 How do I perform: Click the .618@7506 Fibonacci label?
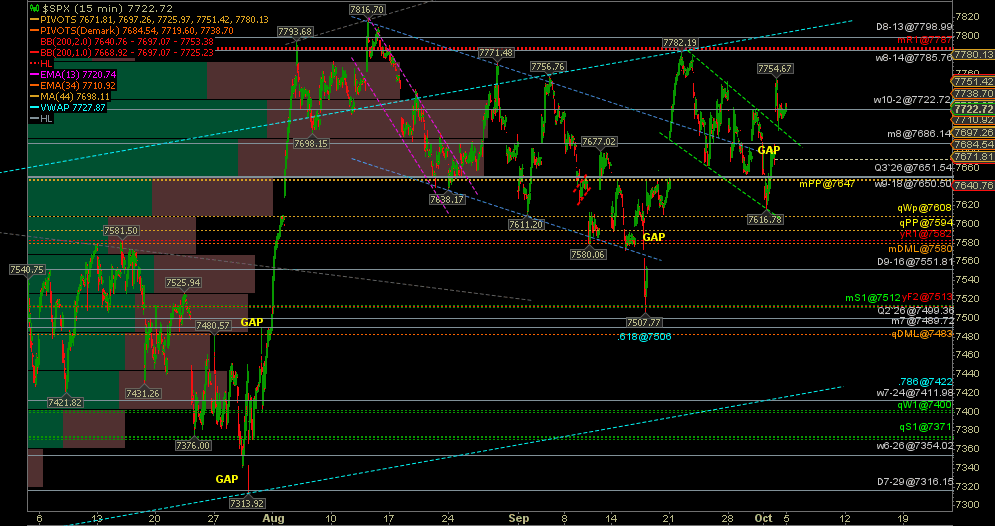click(x=644, y=337)
